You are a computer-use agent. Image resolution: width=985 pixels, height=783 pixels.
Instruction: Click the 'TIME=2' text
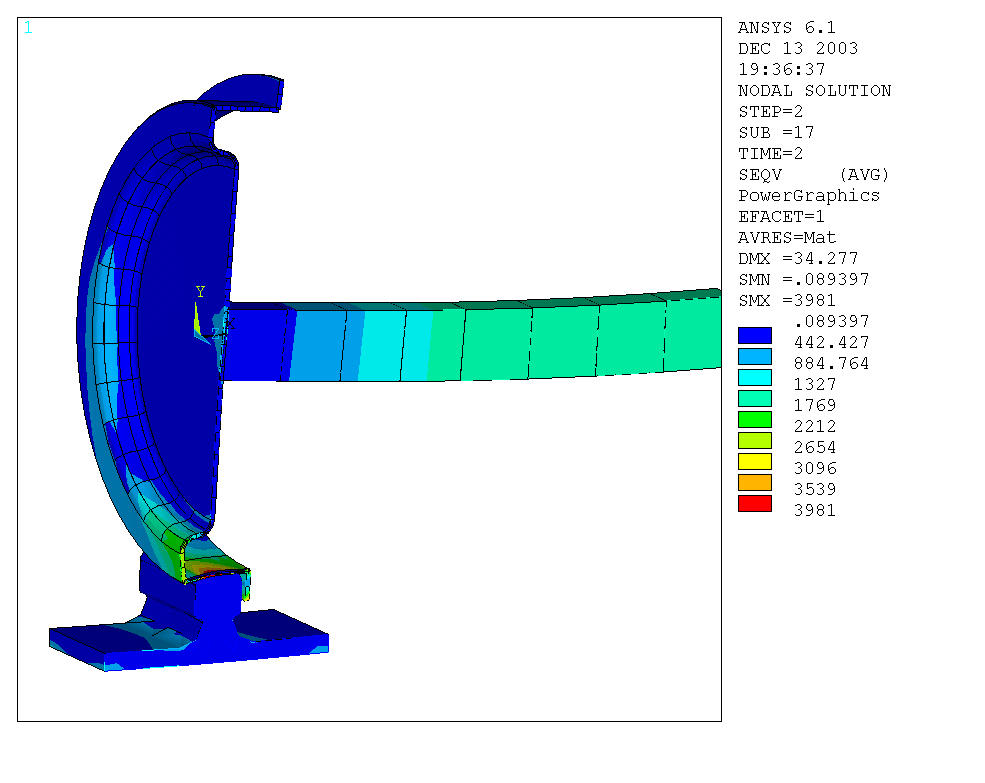pyautogui.click(x=770, y=153)
